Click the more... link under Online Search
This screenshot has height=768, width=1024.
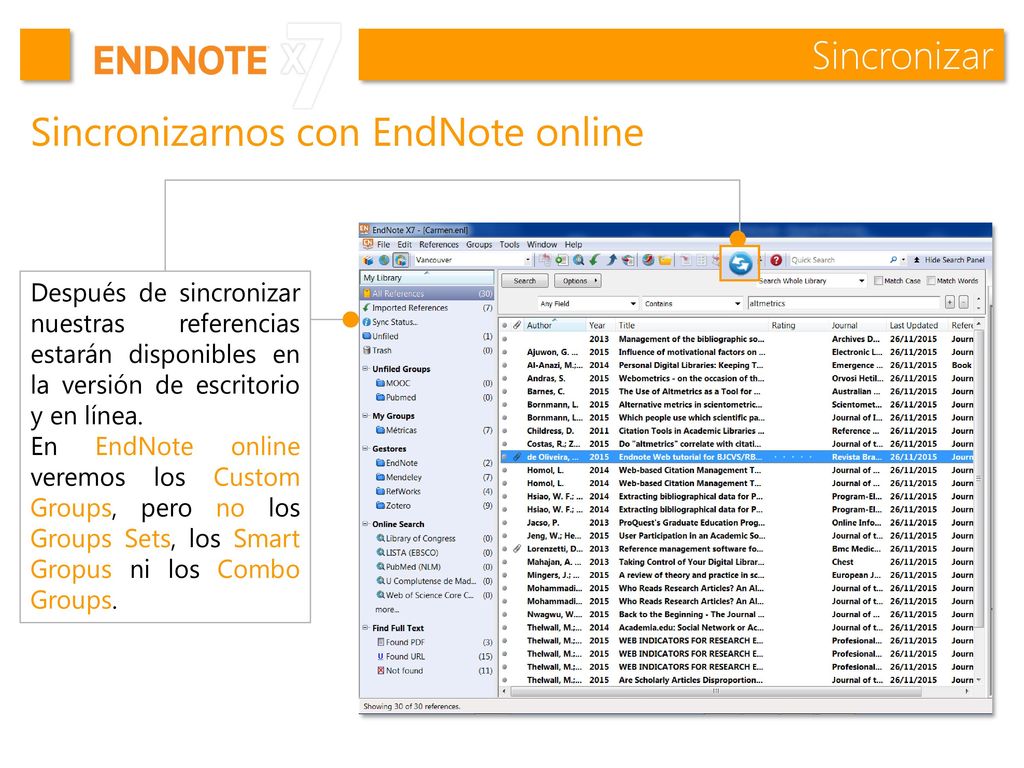point(387,609)
